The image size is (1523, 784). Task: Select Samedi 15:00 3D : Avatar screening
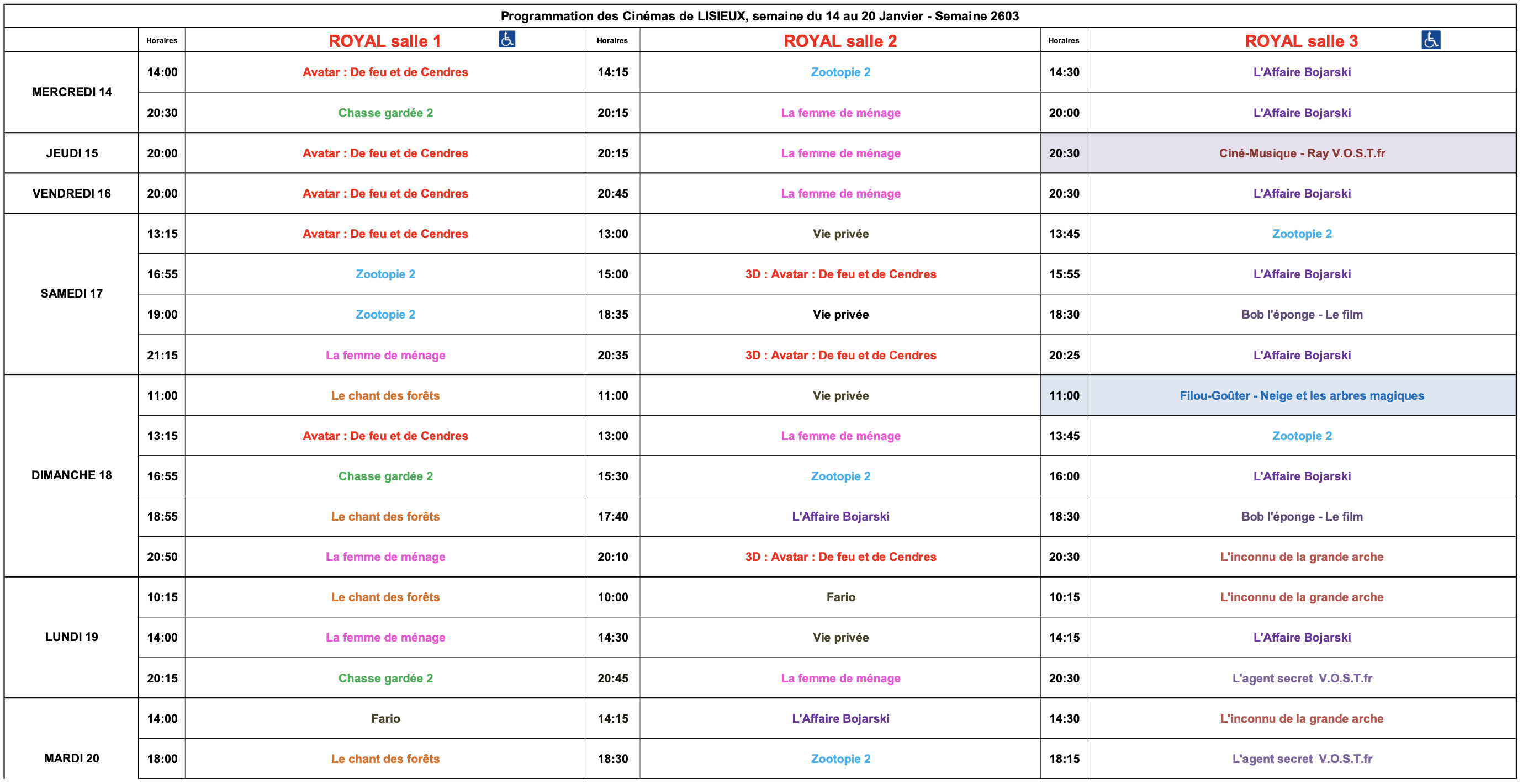pyautogui.click(x=840, y=274)
